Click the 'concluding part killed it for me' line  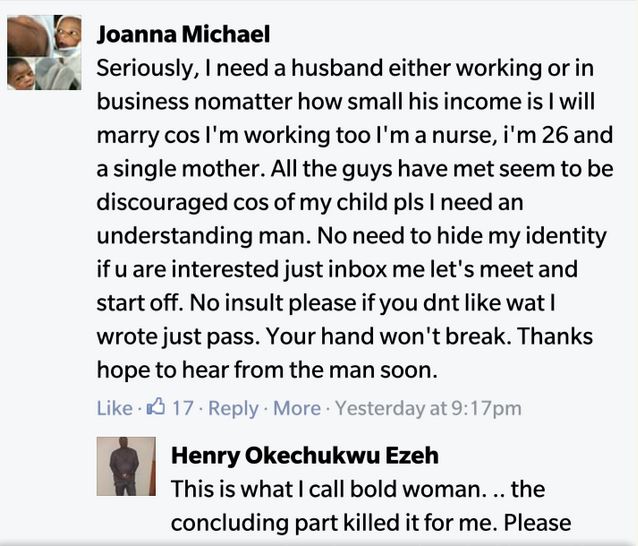click(370, 523)
